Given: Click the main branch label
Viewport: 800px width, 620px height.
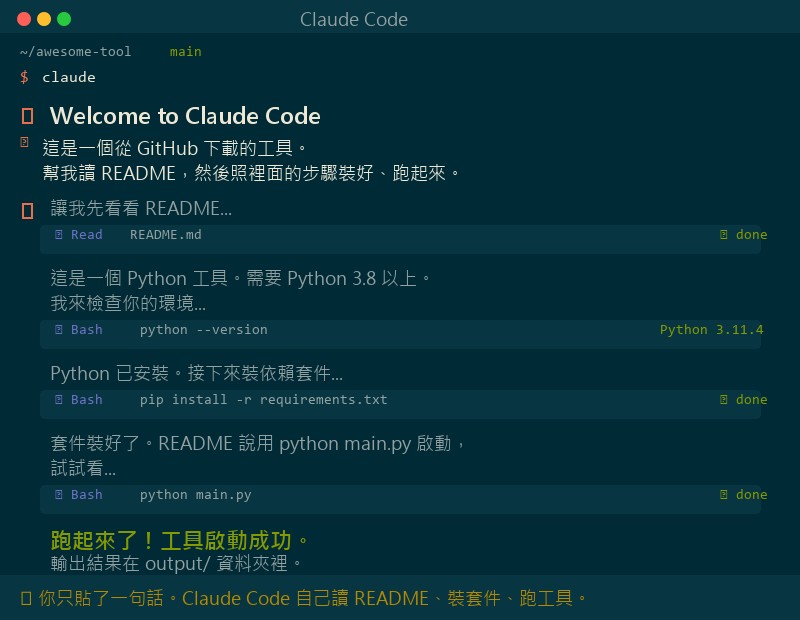Looking at the screenshot, I should point(186,52).
